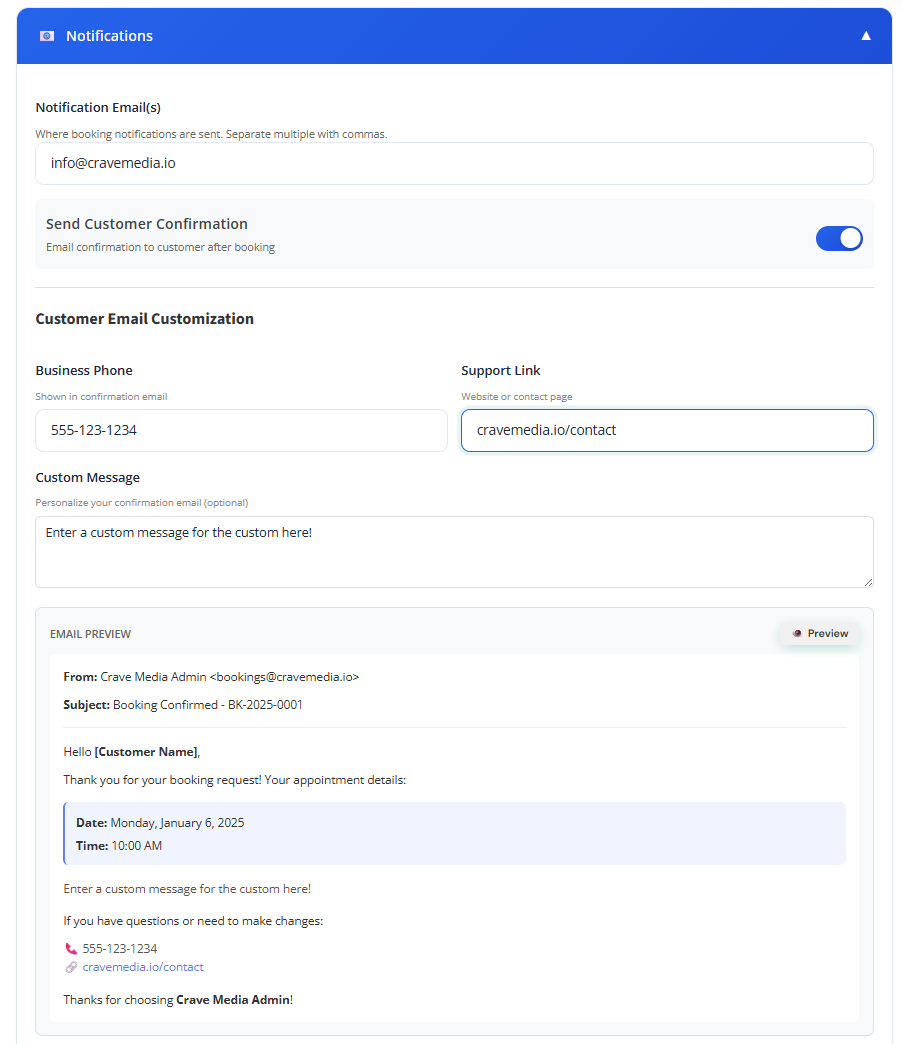This screenshot has height=1044, width=902.
Task: Focus the Business Phone input field
Action: click(241, 430)
